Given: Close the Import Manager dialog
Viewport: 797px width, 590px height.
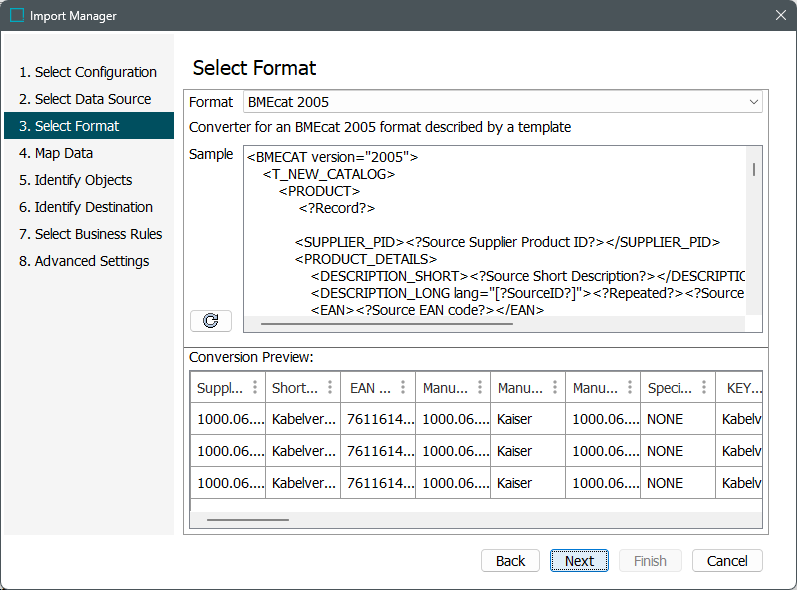Looking at the screenshot, I should 780,16.
